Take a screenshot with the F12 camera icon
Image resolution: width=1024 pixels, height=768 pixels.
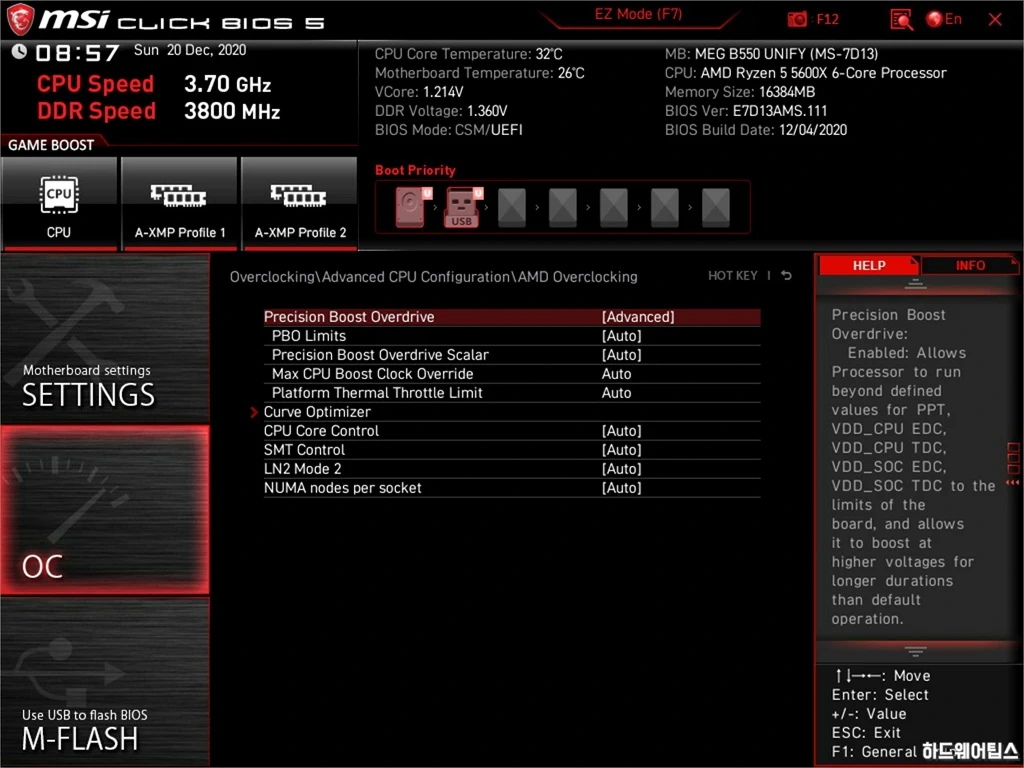click(x=797, y=20)
